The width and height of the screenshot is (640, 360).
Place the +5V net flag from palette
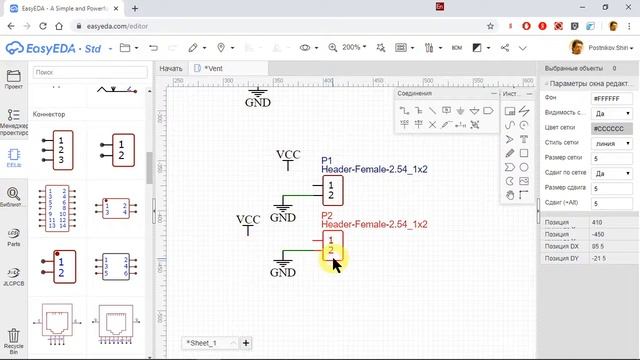[418, 124]
